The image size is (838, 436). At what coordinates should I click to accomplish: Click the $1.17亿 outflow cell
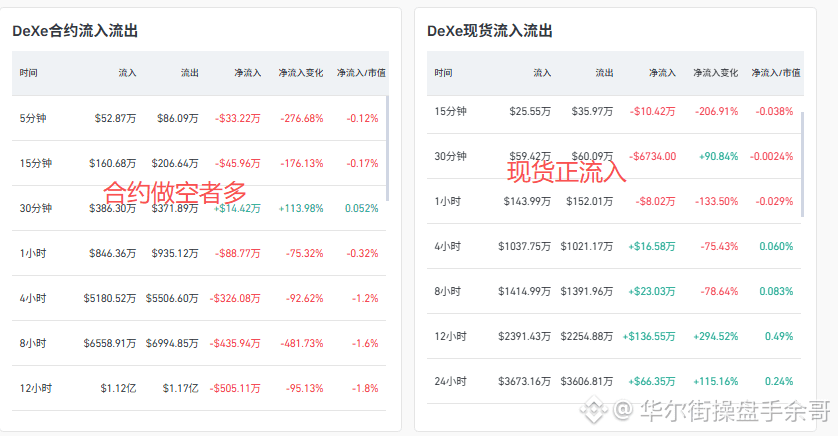(x=181, y=388)
